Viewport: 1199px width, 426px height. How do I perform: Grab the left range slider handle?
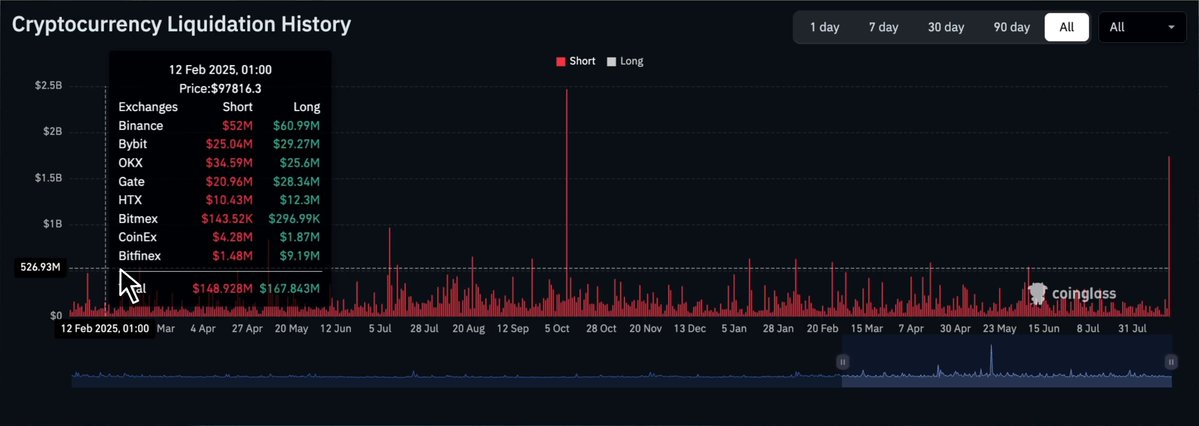(x=842, y=362)
